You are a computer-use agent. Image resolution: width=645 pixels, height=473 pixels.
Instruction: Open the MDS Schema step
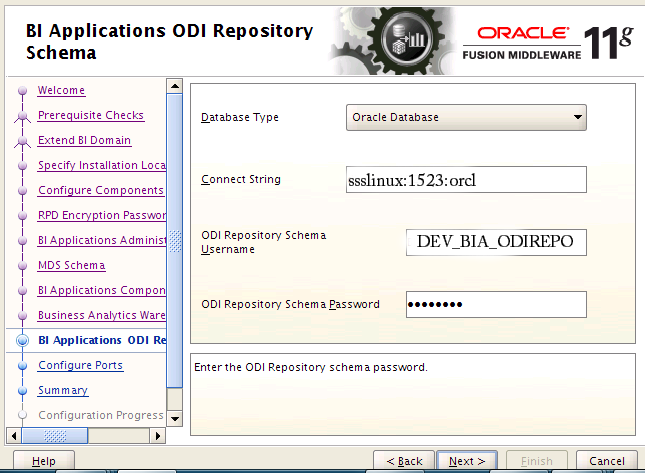72,266
